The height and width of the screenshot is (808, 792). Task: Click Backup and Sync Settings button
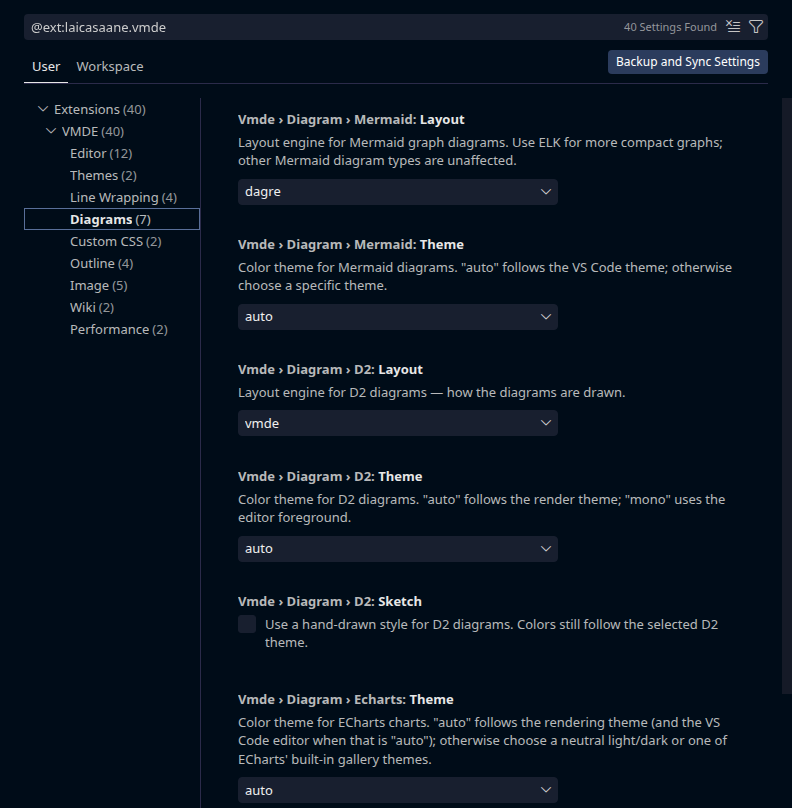pyautogui.click(x=687, y=62)
